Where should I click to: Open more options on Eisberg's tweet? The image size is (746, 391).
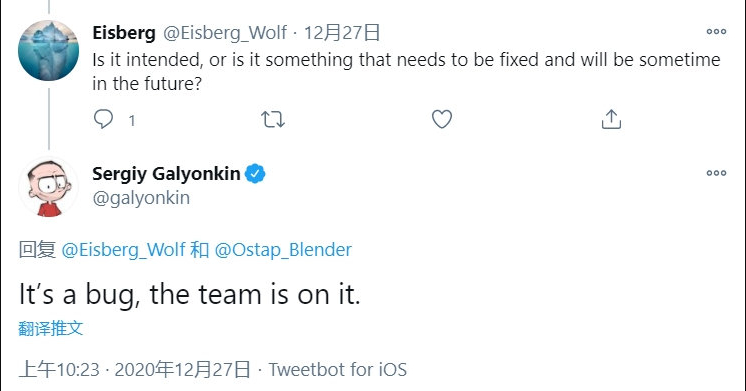(716, 31)
